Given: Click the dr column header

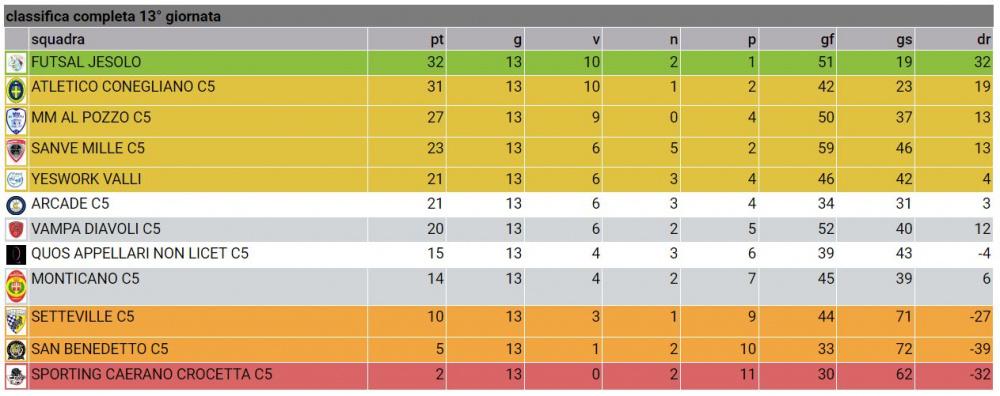Looking at the screenshot, I should point(984,40).
